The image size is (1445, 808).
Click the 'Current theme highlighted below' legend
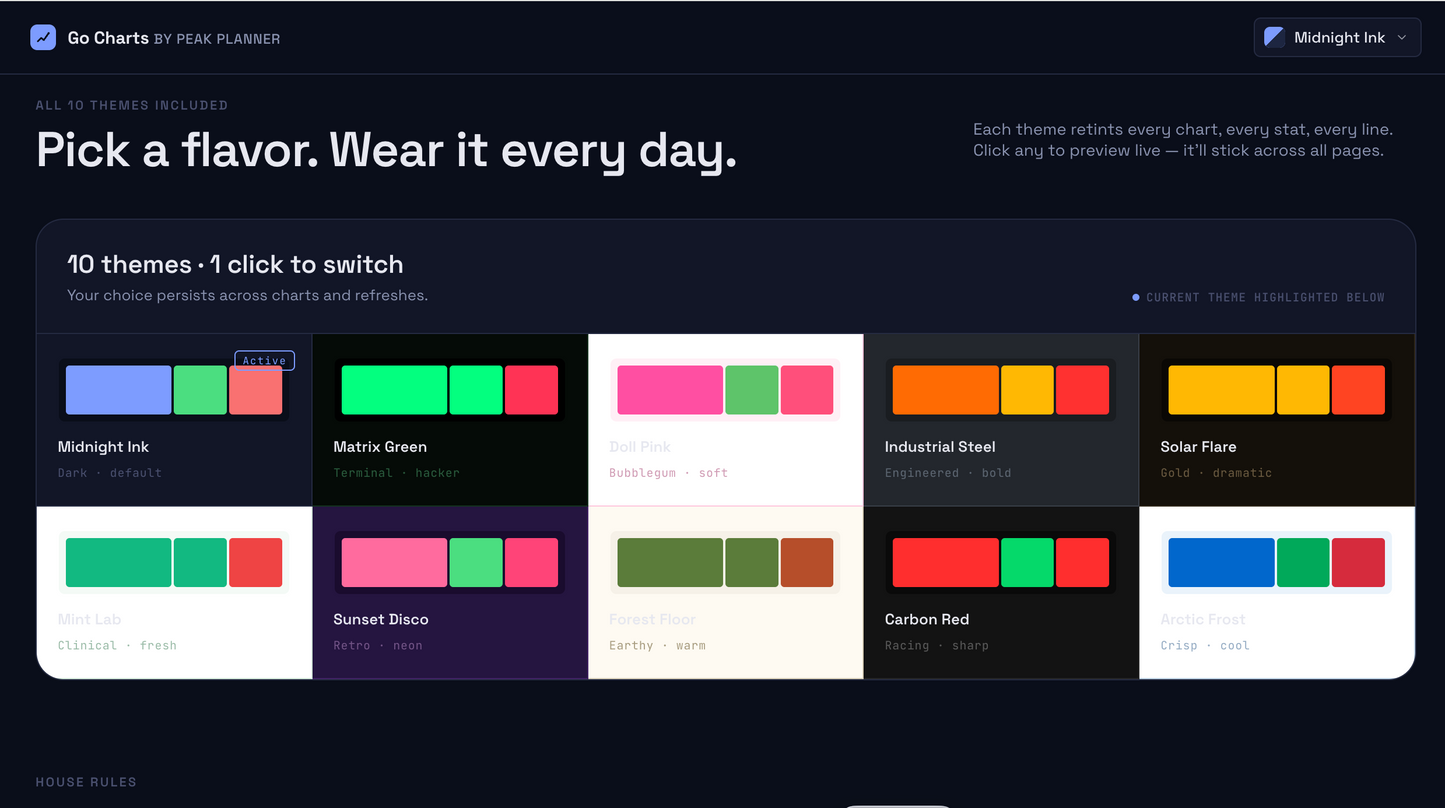coord(1258,297)
